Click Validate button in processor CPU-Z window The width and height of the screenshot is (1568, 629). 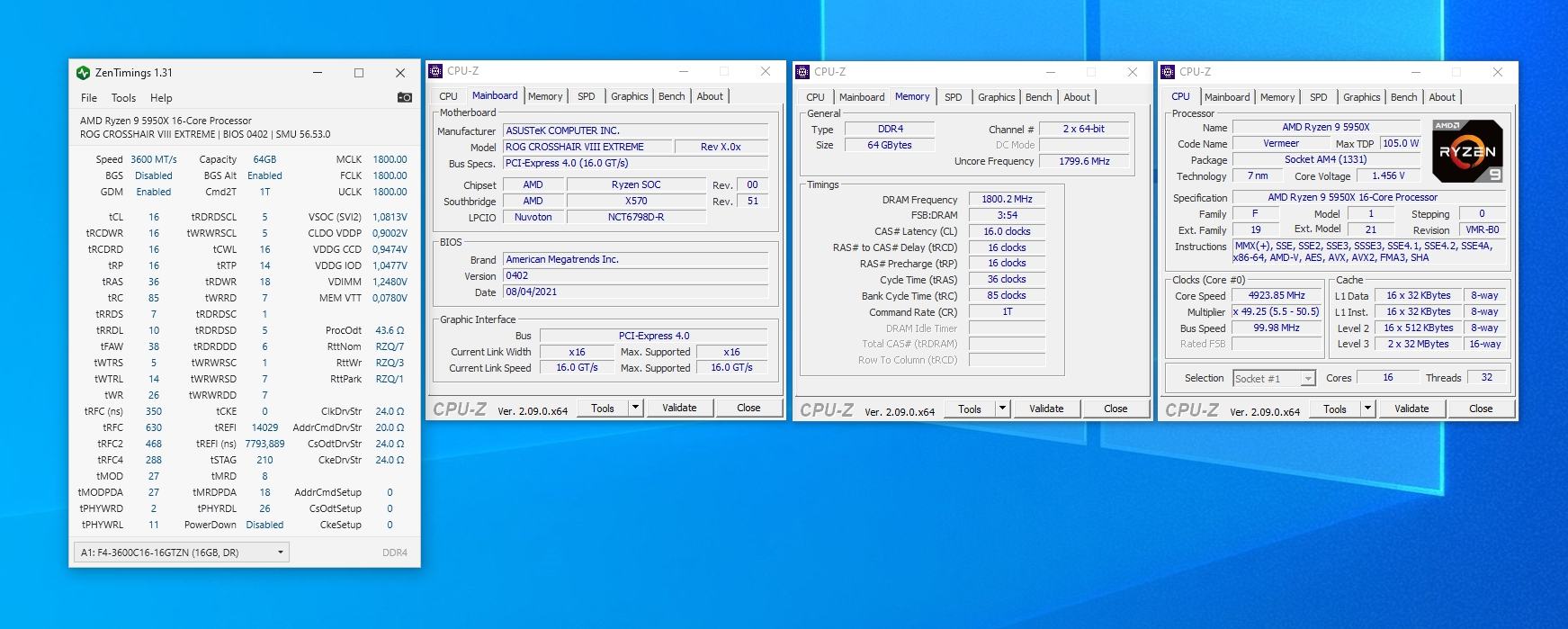click(1411, 409)
